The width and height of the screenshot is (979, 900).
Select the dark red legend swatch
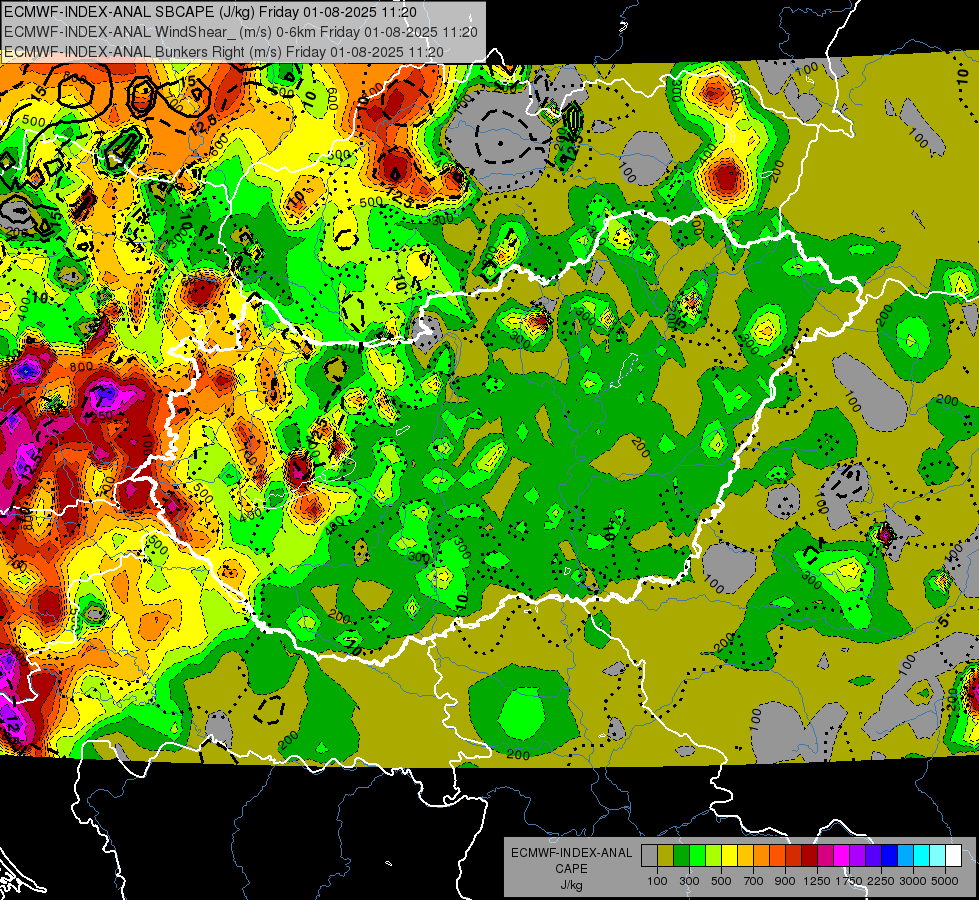[x=809, y=856]
